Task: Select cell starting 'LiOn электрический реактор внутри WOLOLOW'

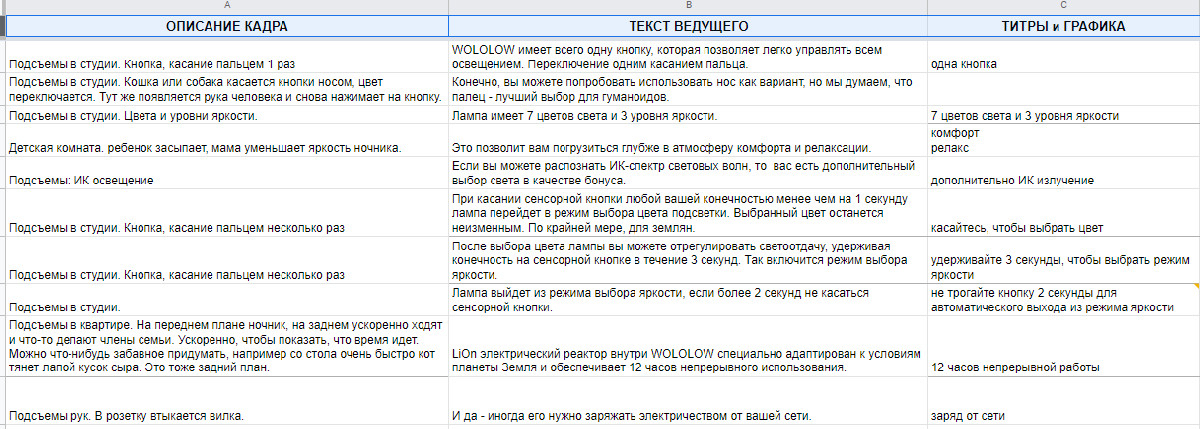Action: click(x=688, y=346)
